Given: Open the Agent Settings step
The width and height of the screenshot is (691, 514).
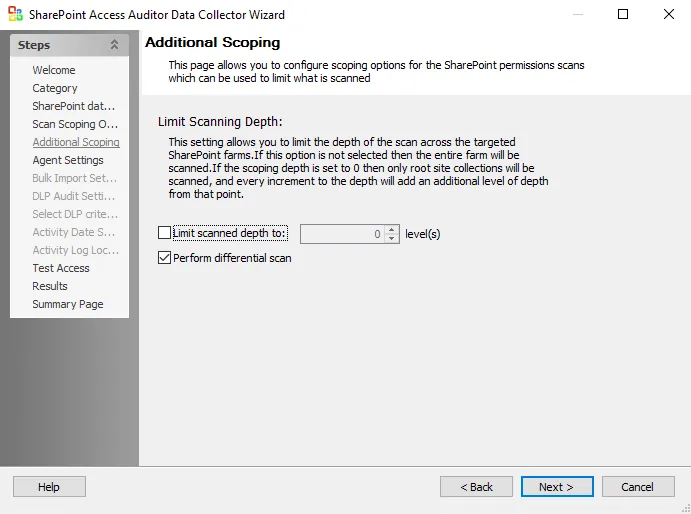Looking at the screenshot, I should [68, 160].
